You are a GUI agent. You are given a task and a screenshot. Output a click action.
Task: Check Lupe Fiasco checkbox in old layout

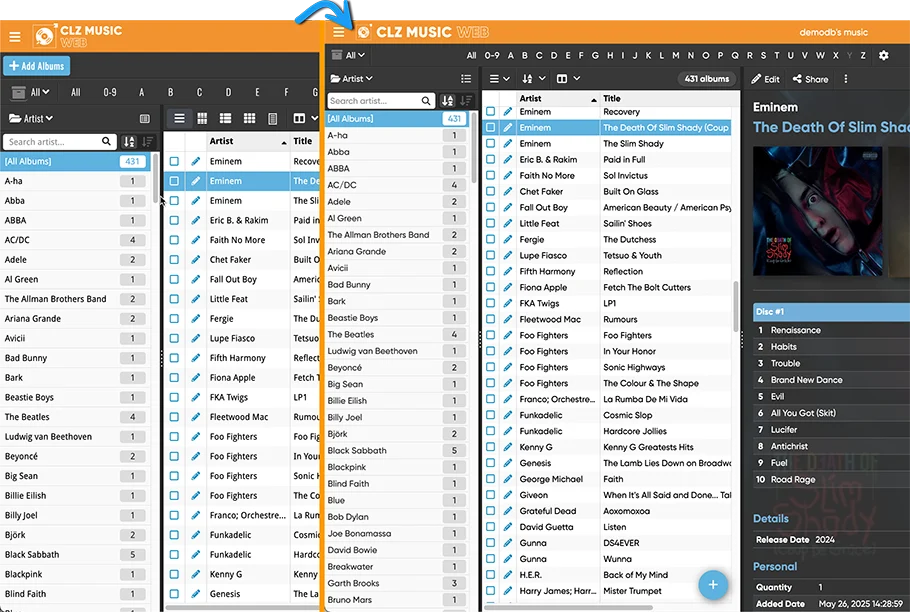(174, 338)
